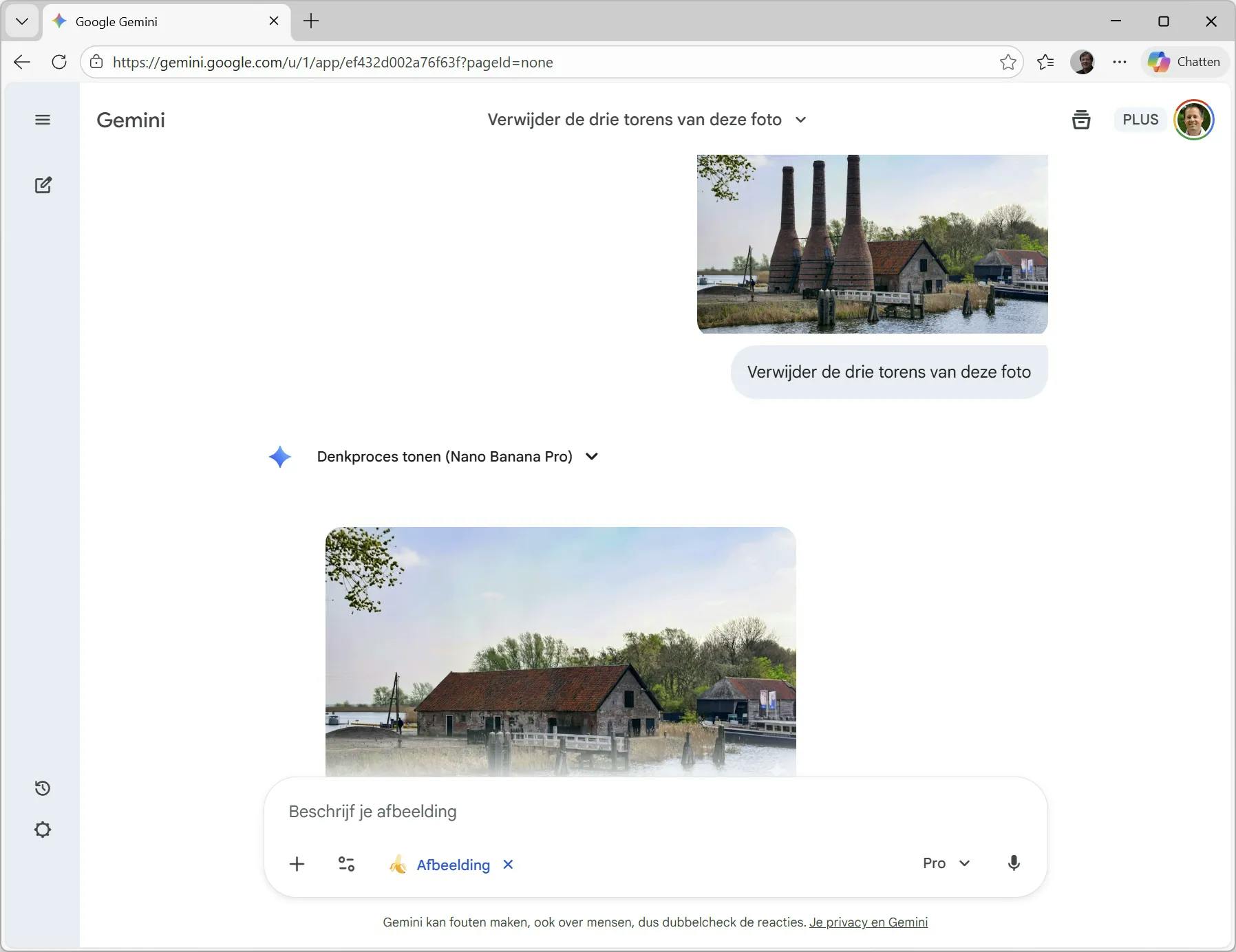Open the Google account avatar in Gemini
This screenshot has height=952, width=1236.
tap(1194, 120)
